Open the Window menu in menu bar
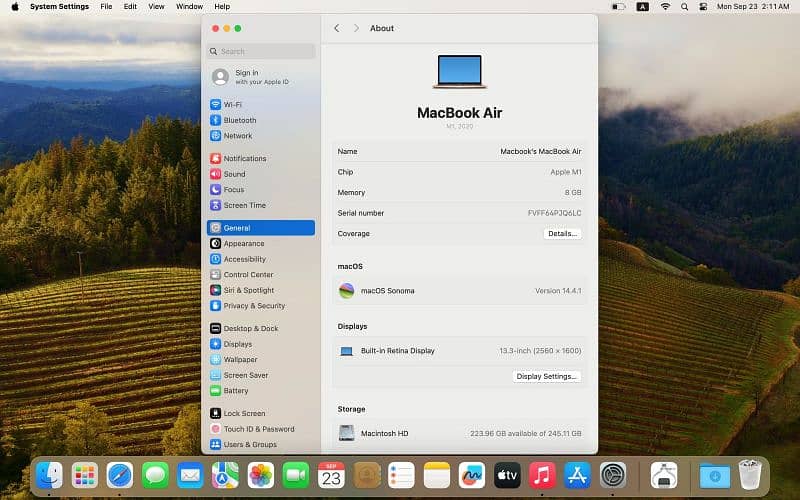Viewport: 800px width, 500px height. click(189, 6)
